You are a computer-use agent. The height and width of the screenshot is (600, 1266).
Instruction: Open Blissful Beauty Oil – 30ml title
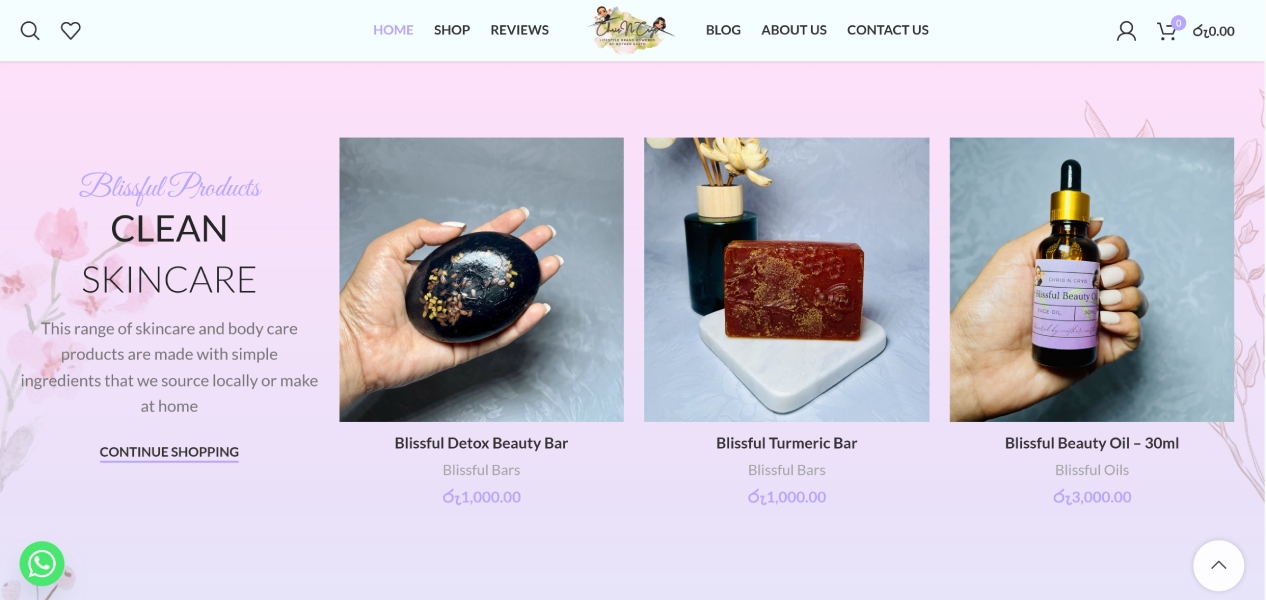click(1092, 443)
